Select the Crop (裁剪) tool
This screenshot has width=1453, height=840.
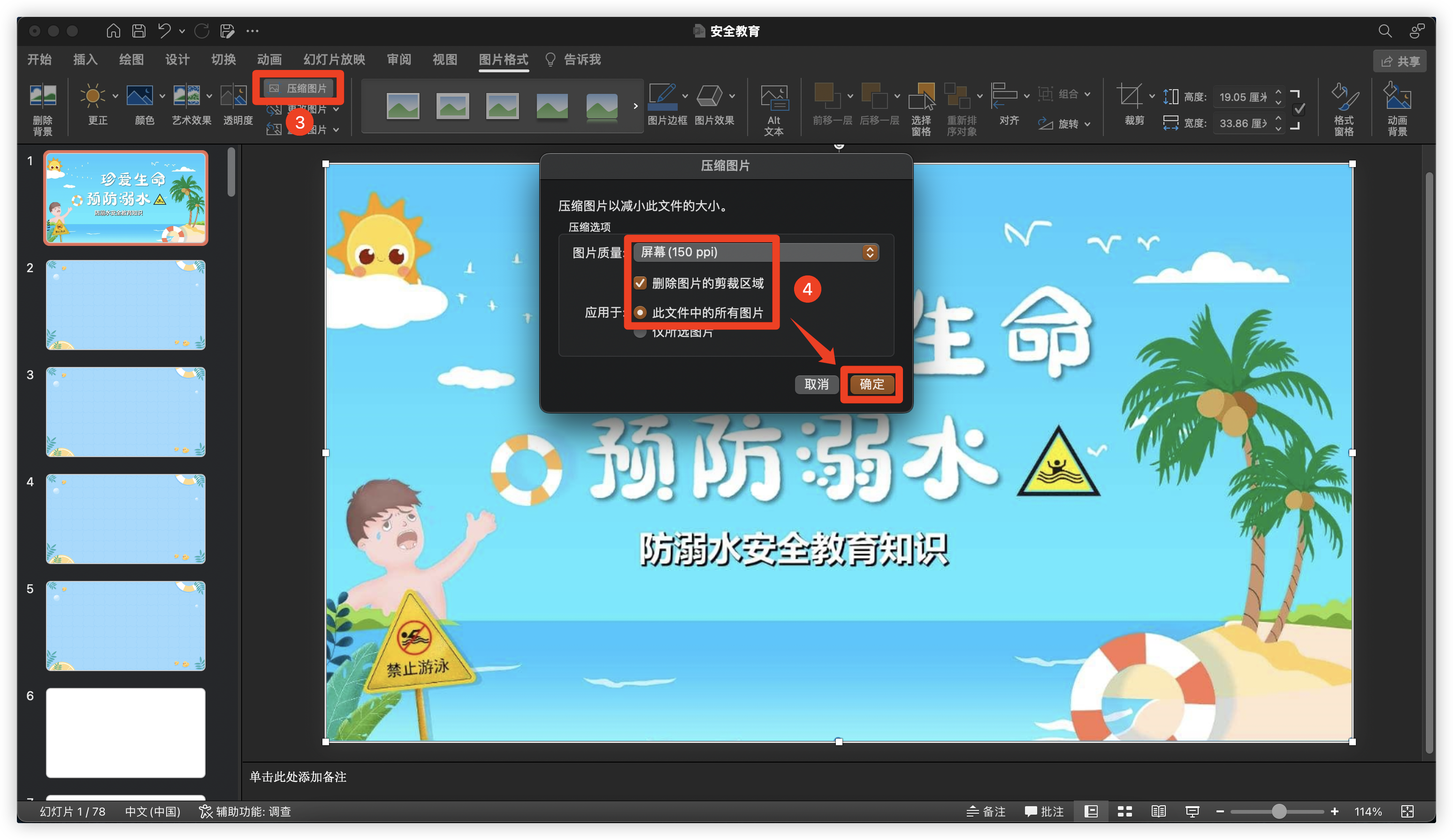(x=1129, y=95)
